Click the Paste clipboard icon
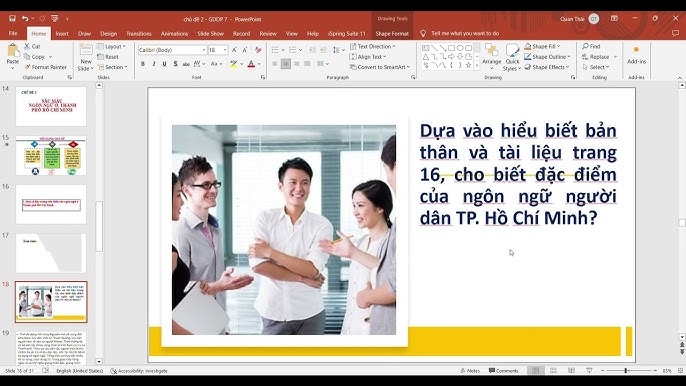686x386 pixels. [x=13, y=51]
